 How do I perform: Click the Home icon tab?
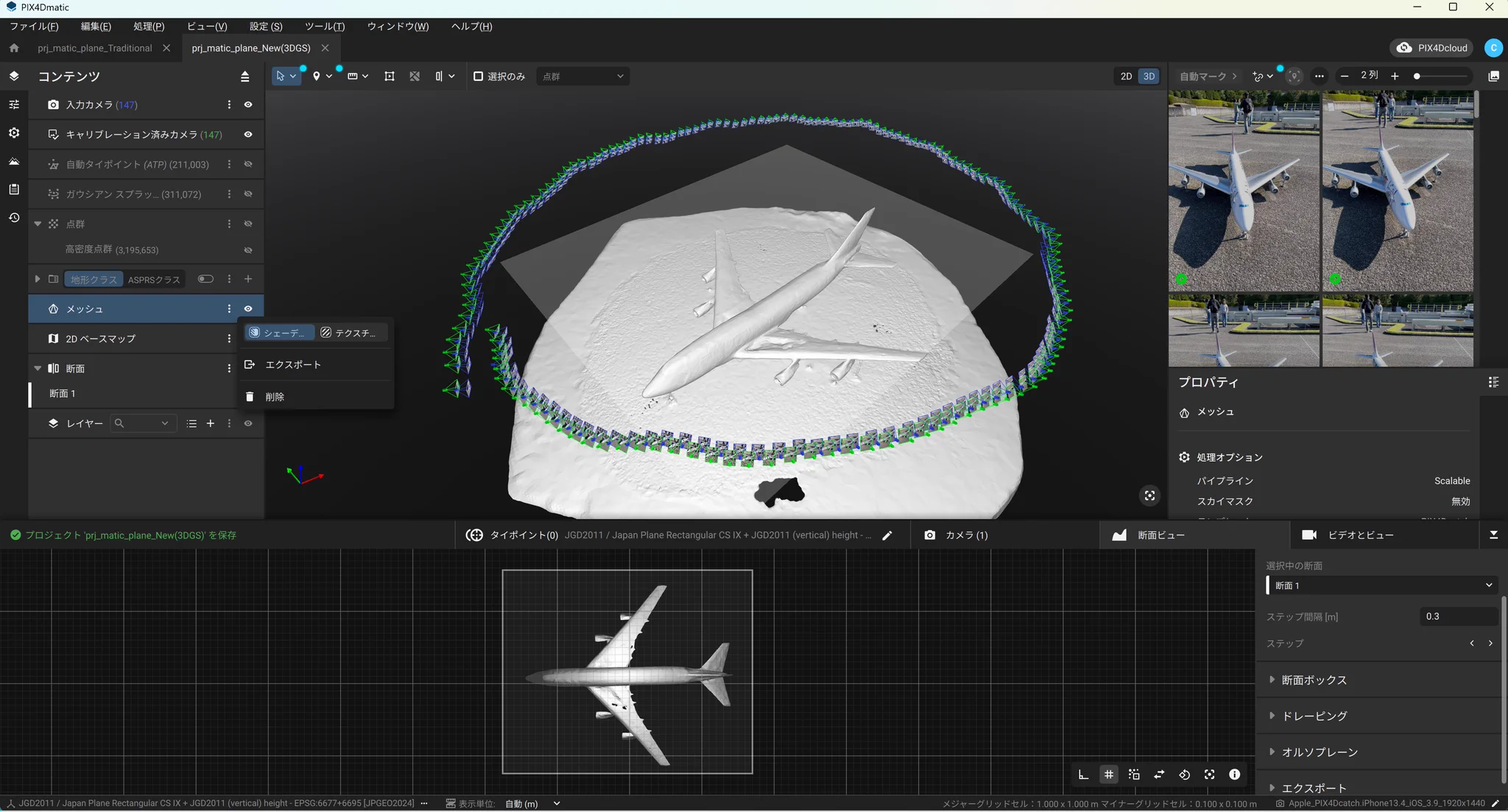click(x=14, y=48)
